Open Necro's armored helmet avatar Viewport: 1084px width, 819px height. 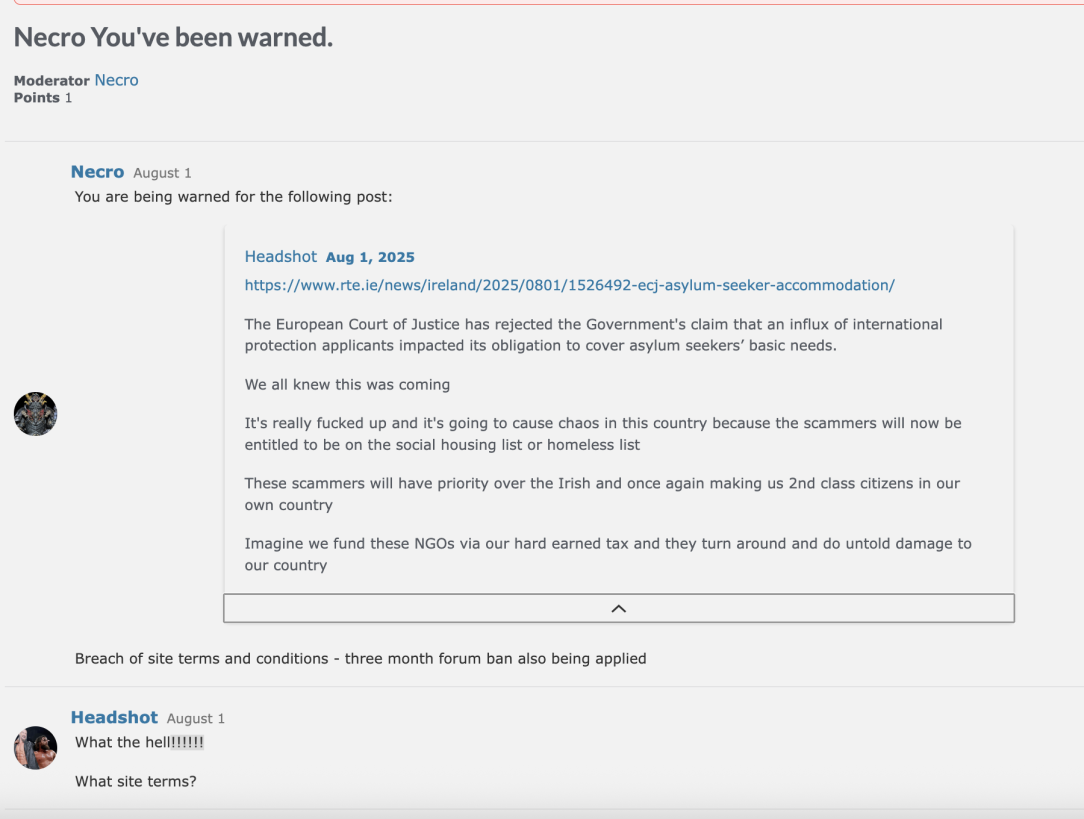35,414
